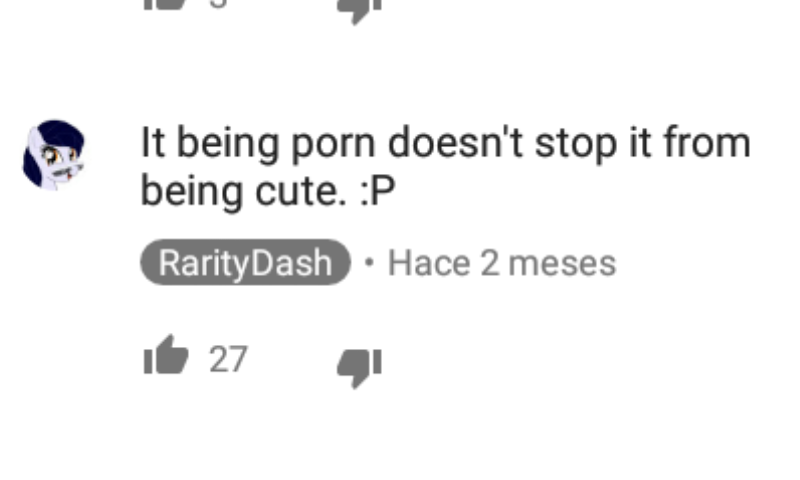This screenshot has height=480, width=800.
Task: Click the word 'It' starting the comment
Action: click(x=153, y=142)
